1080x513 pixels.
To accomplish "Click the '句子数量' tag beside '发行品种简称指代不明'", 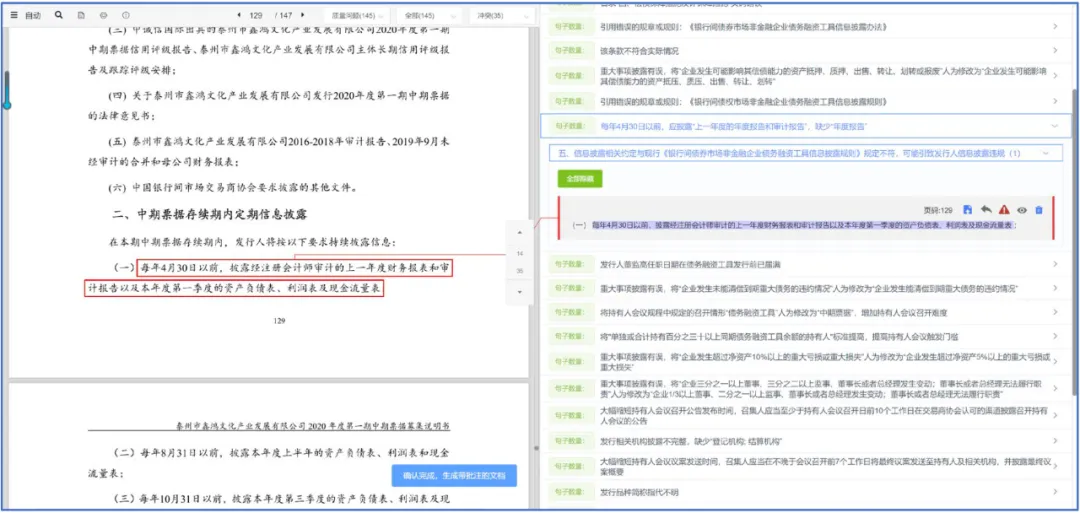I will tap(569, 492).
